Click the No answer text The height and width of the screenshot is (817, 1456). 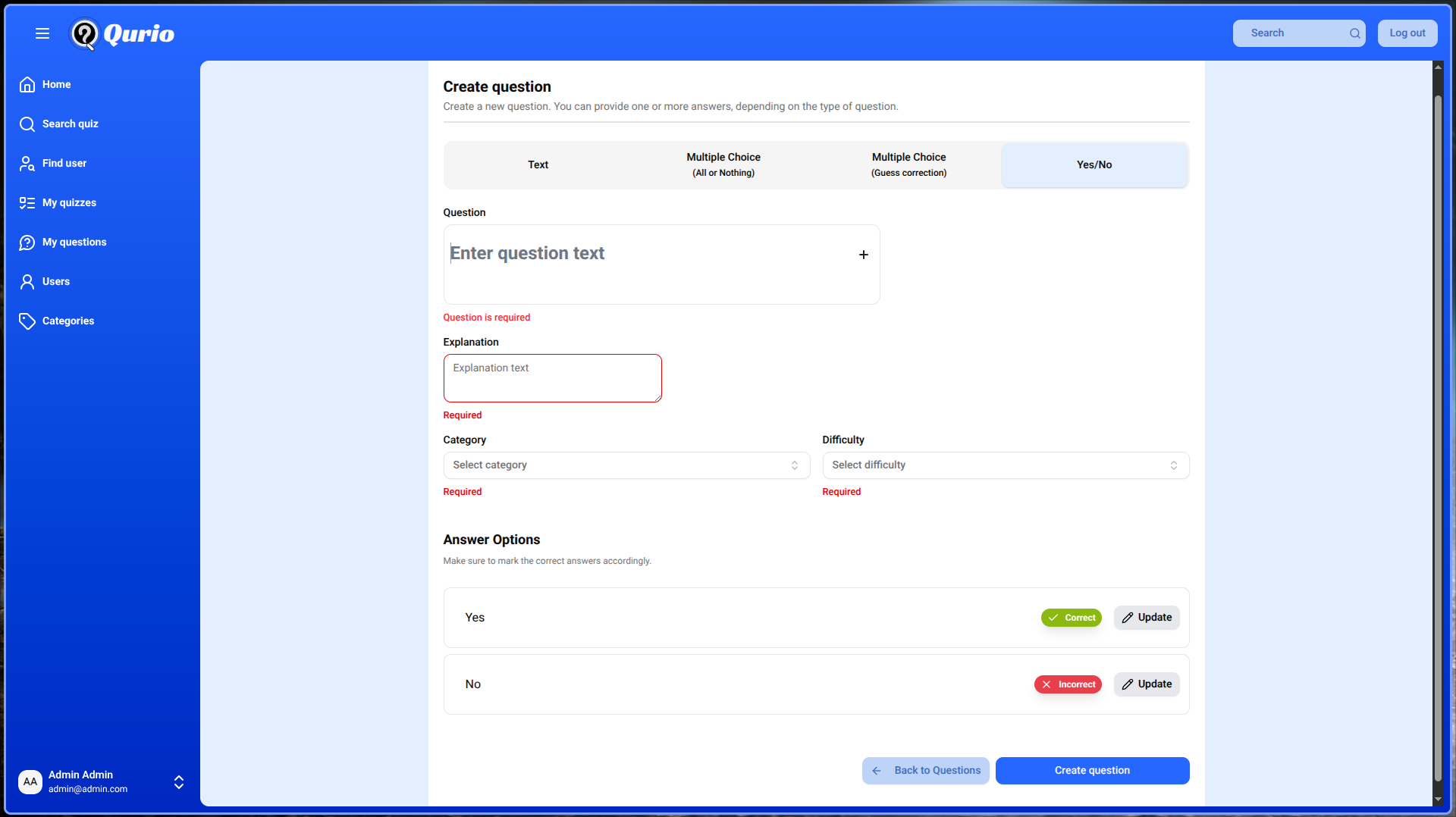[x=472, y=684]
